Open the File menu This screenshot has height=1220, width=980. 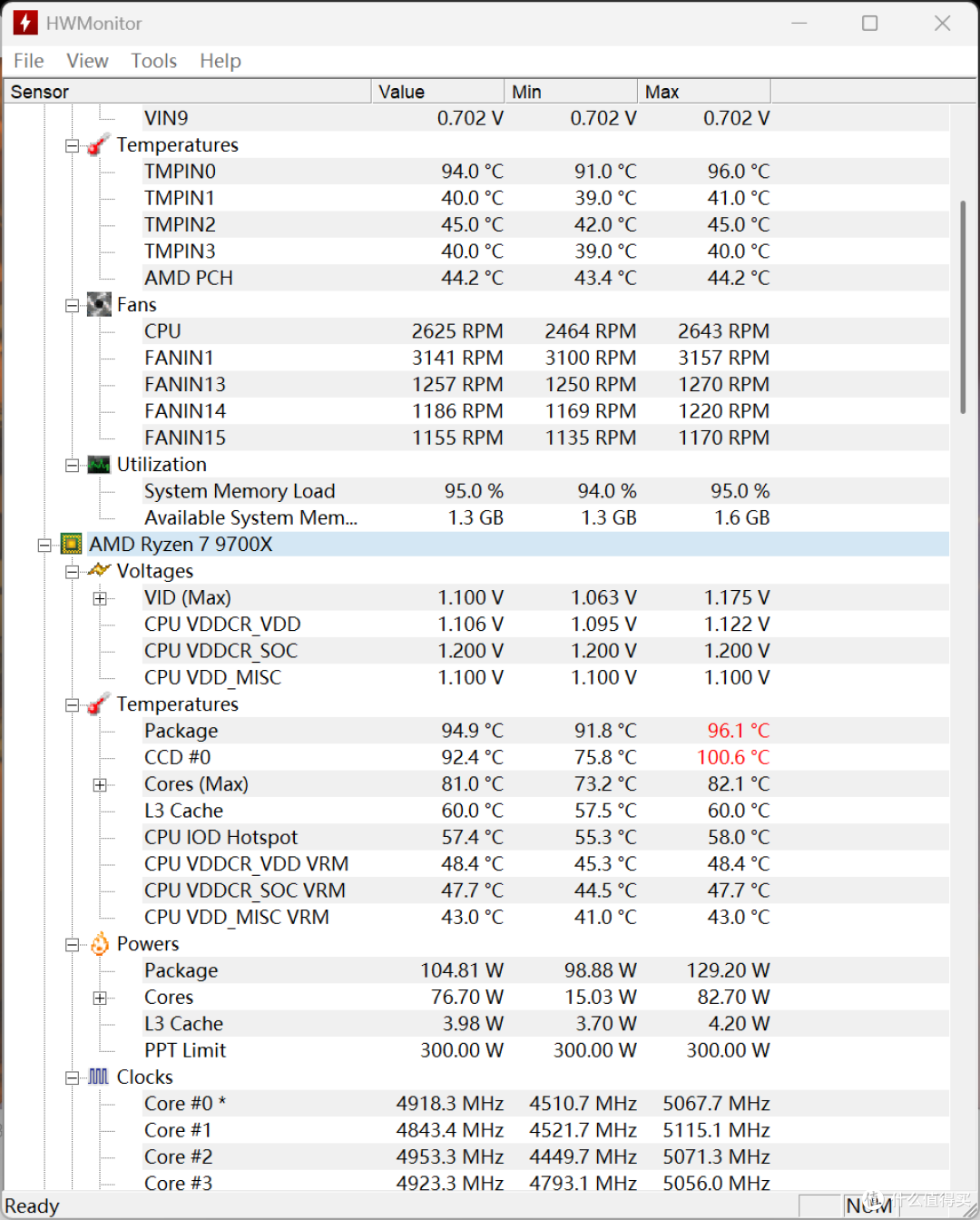click(29, 61)
